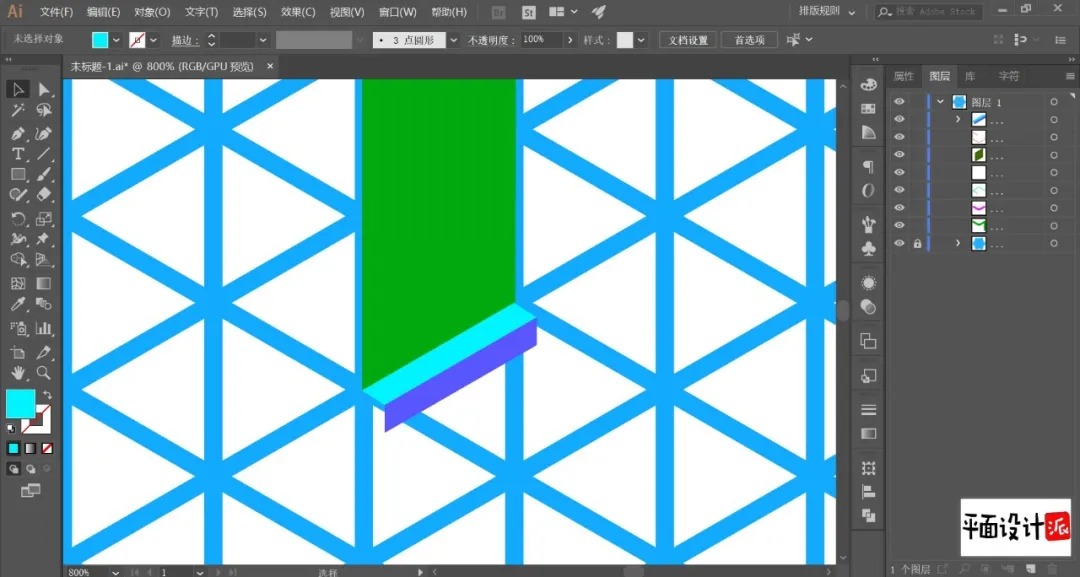The width and height of the screenshot is (1080, 577).
Task: Select the Eraser tool
Action: point(44,196)
